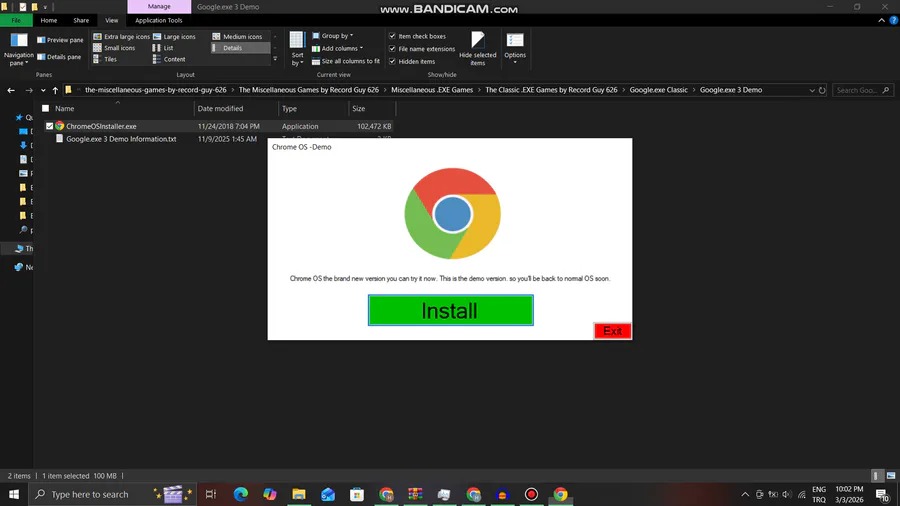Screen dimensions: 900x506
Task: Click the red Exit button
Action: [x=612, y=331]
